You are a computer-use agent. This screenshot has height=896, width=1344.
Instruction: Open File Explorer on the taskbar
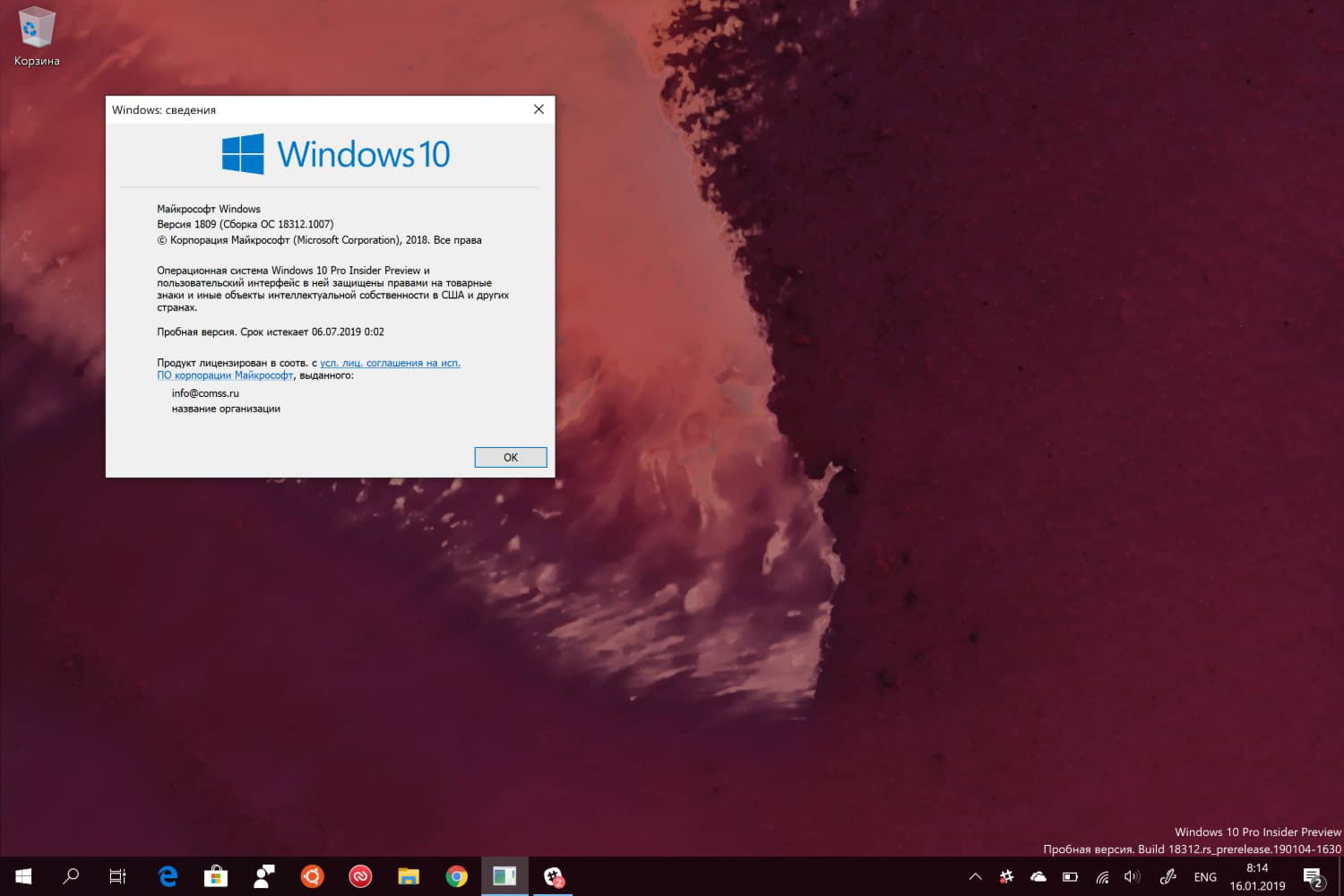point(409,876)
